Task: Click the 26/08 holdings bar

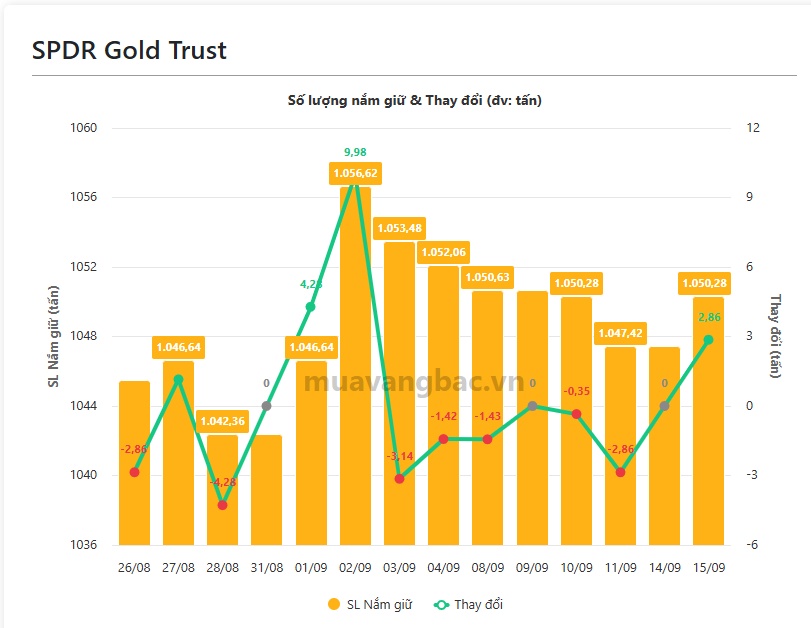Action: (134, 463)
